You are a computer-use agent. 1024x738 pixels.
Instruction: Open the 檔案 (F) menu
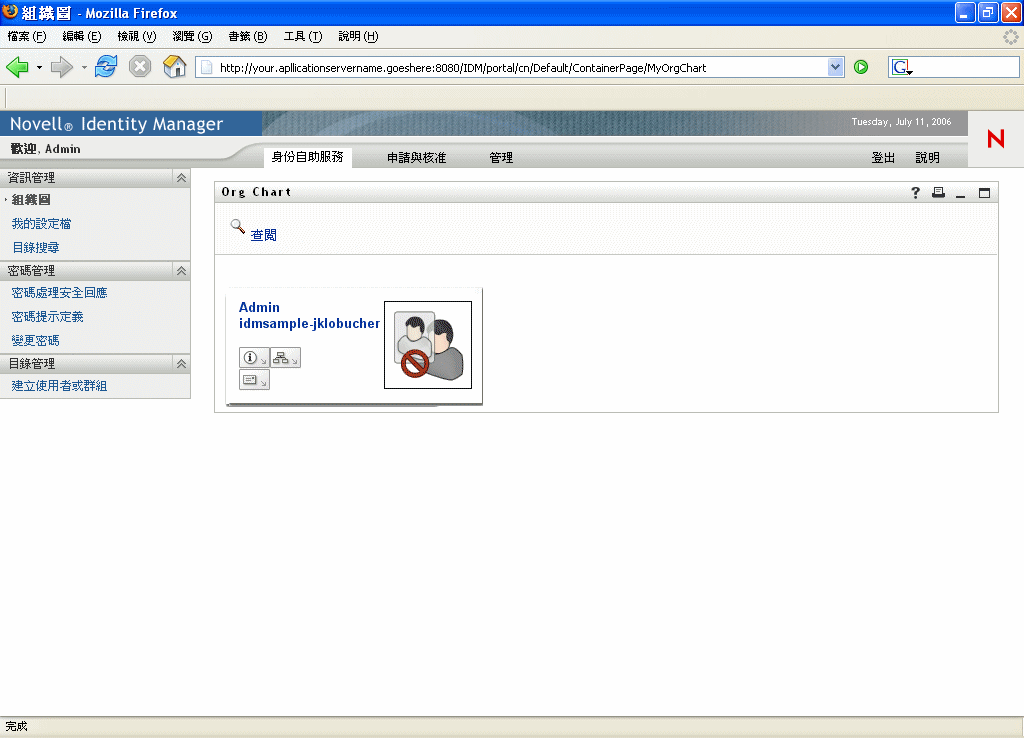pos(27,37)
